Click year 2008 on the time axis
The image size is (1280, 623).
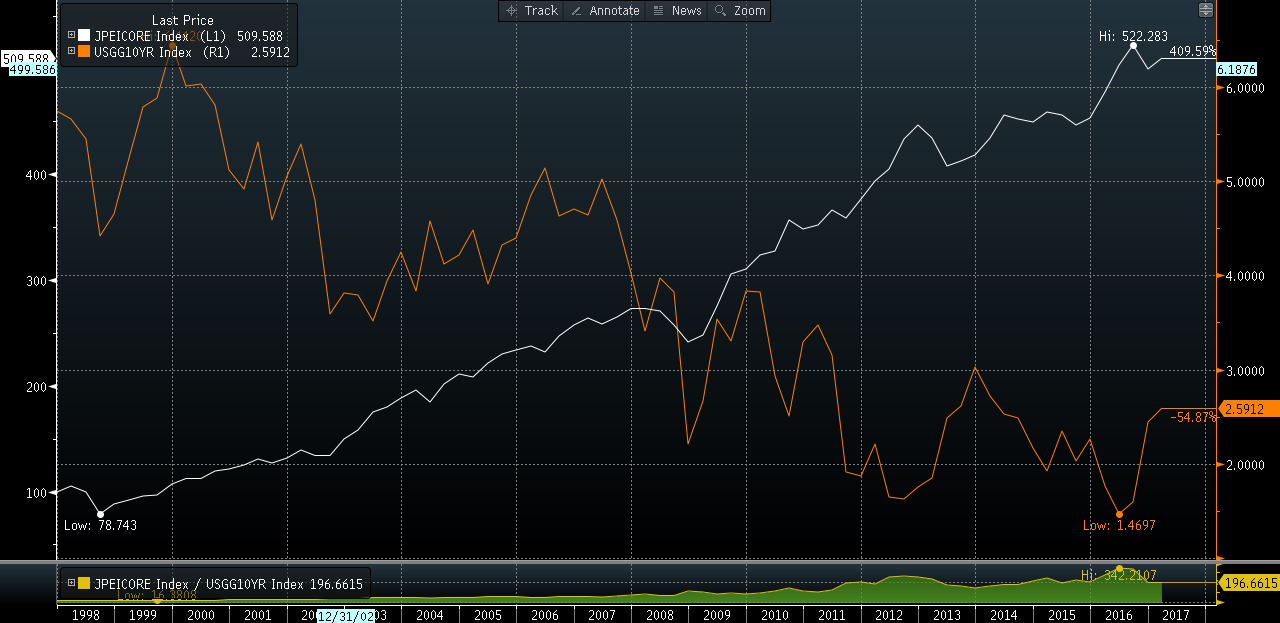point(659,615)
